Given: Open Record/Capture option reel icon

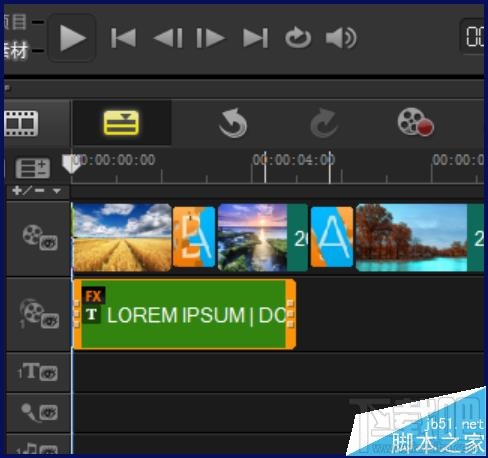Looking at the screenshot, I should 415,122.
